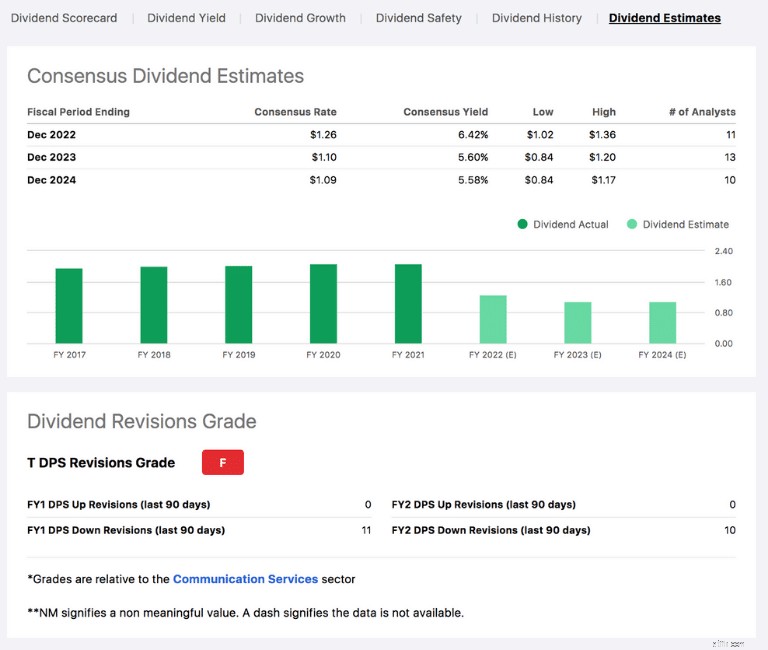
Task: Click the Consensus Yield column header
Action: tap(445, 112)
